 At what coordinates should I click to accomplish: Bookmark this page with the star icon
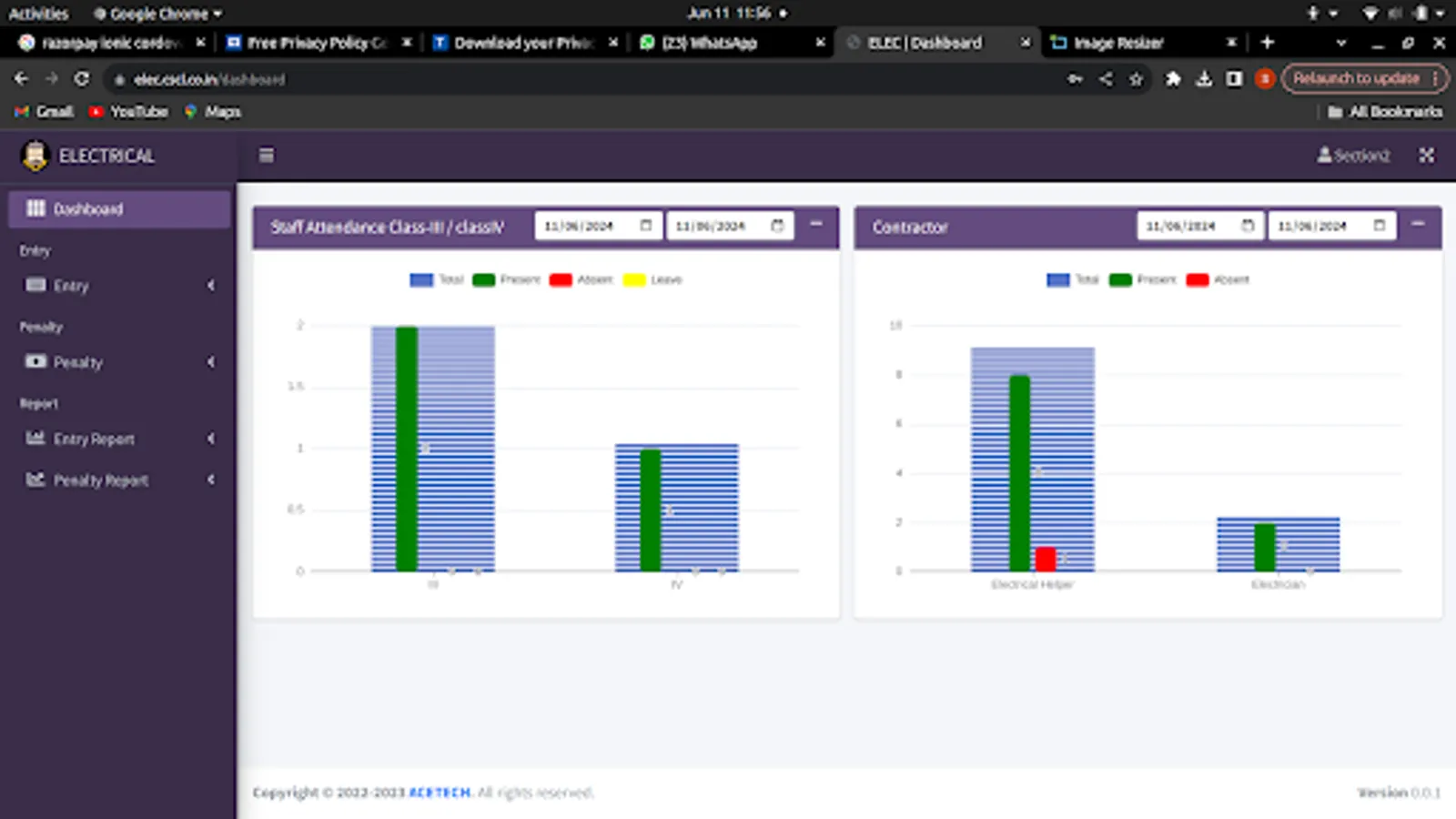point(1136,79)
